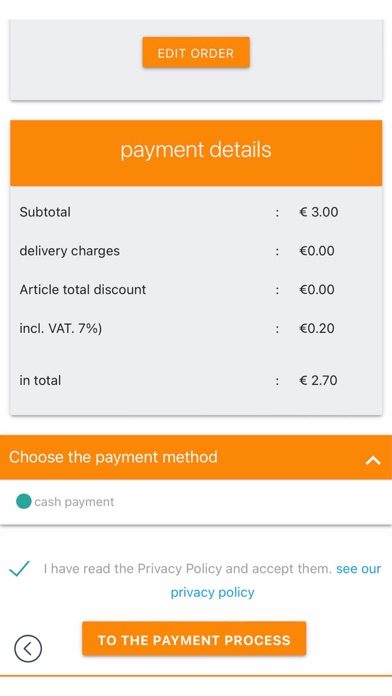
Task: Tap the VAT amount €0.20
Action: pyautogui.click(x=317, y=328)
